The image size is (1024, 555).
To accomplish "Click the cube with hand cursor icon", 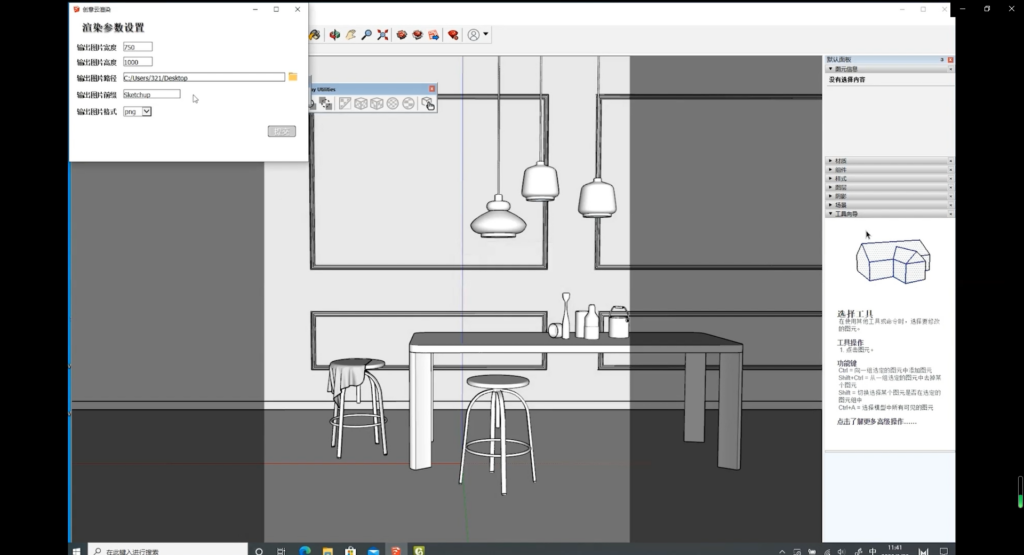I will tap(428, 103).
